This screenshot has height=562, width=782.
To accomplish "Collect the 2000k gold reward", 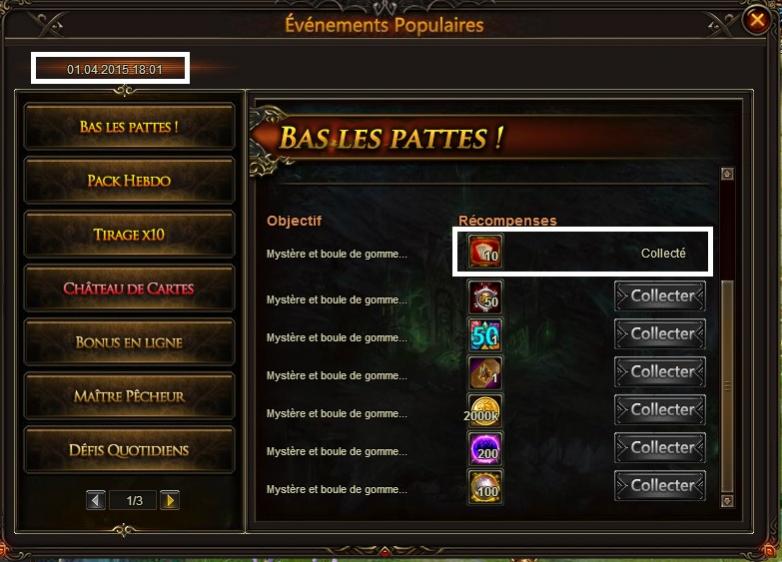I will click(660, 410).
